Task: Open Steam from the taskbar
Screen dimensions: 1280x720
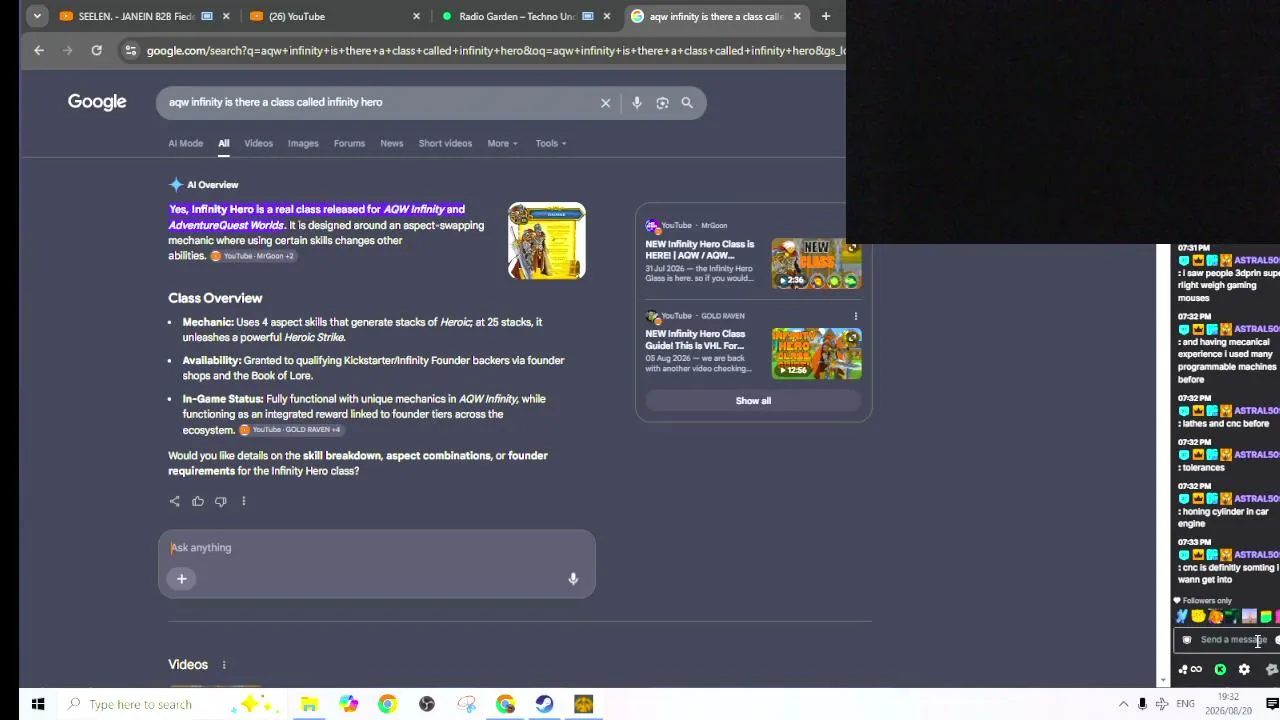Action: tap(544, 704)
